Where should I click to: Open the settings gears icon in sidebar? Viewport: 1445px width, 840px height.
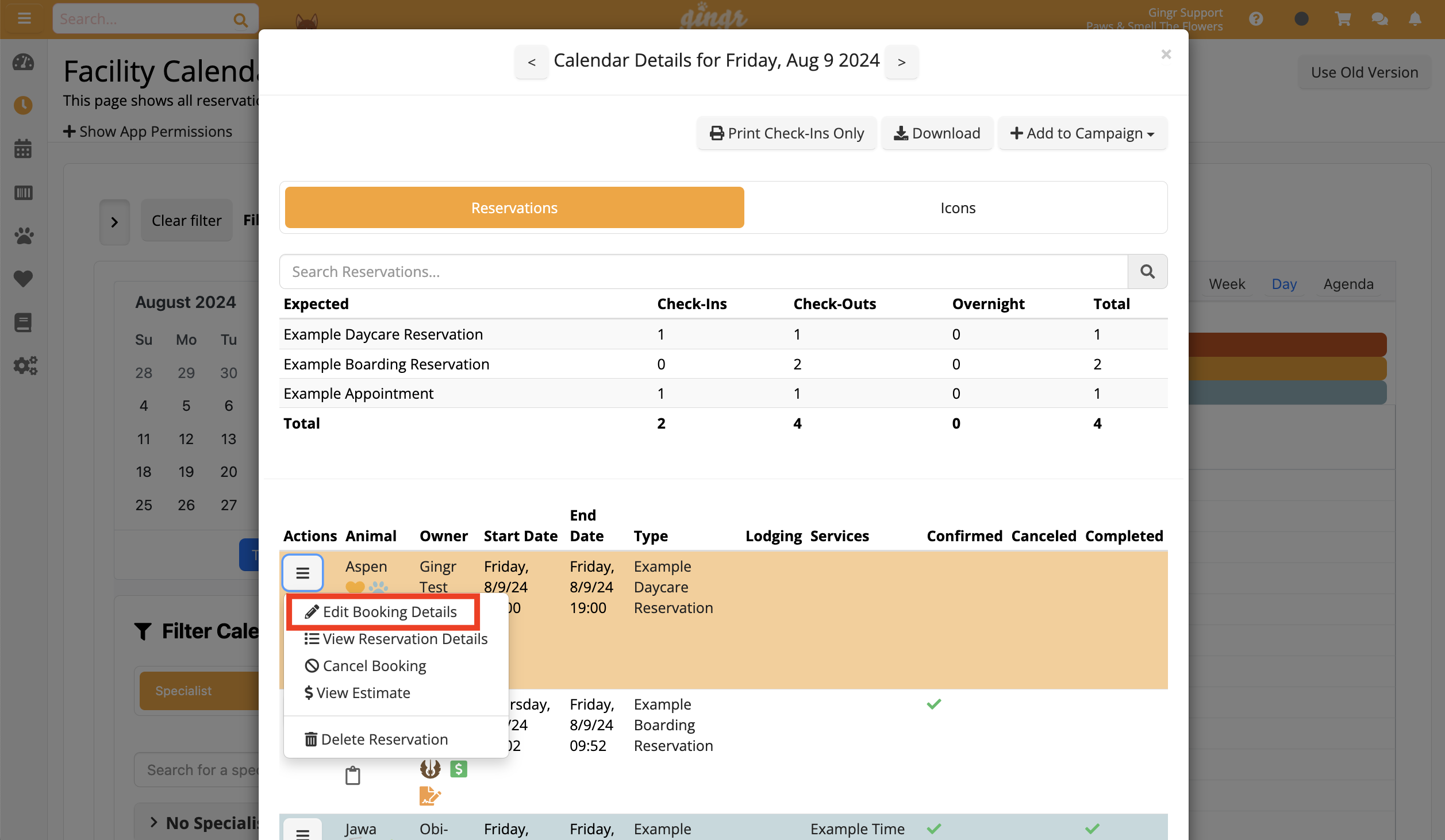[x=25, y=365]
